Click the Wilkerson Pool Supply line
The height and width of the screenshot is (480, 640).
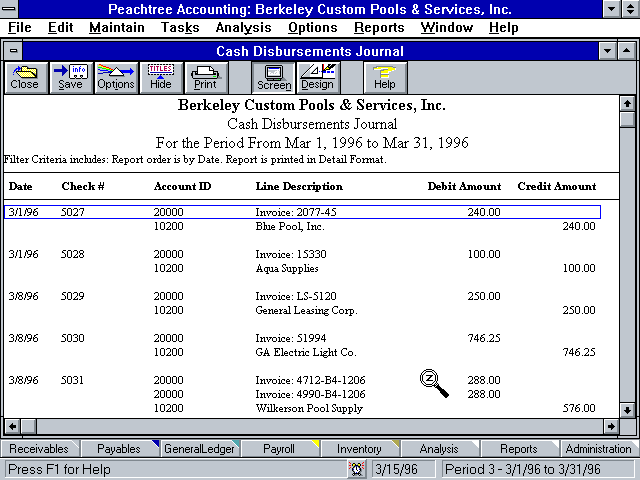[309, 408]
